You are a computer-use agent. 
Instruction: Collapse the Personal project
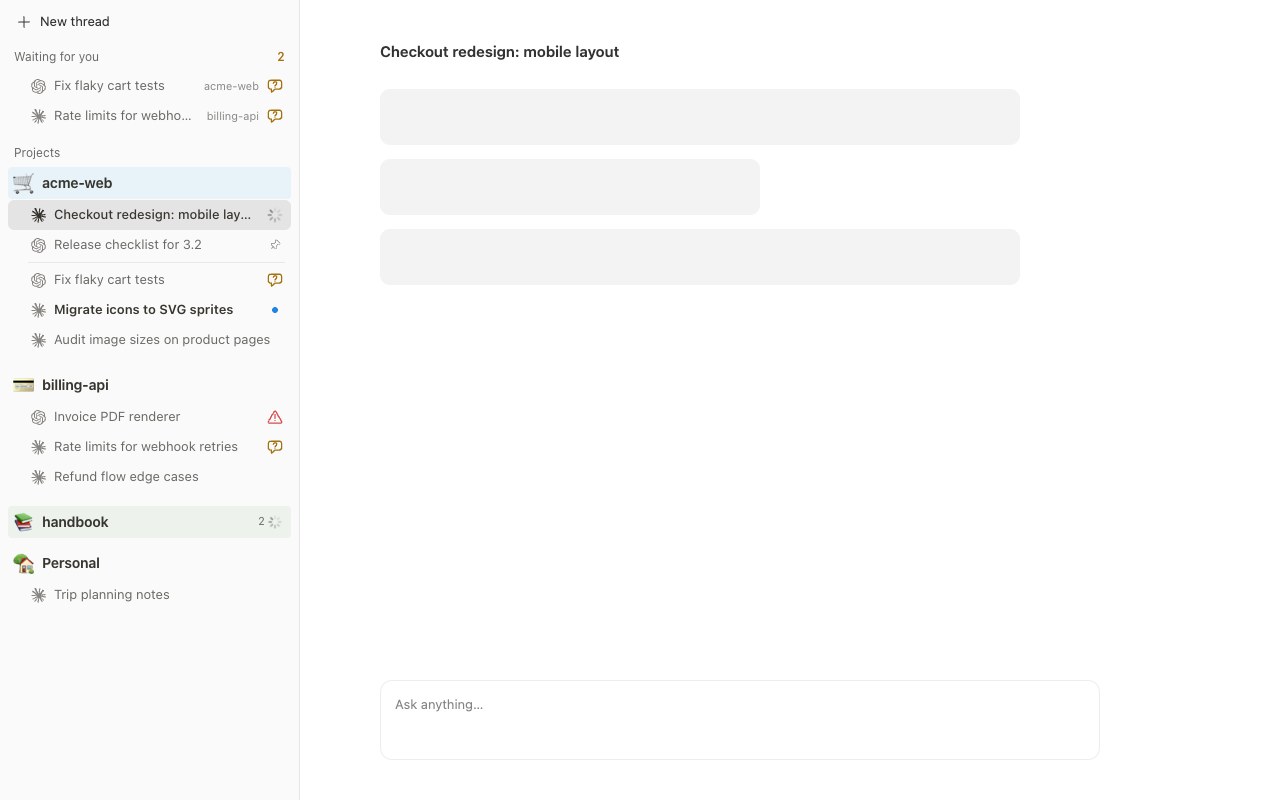(x=150, y=563)
